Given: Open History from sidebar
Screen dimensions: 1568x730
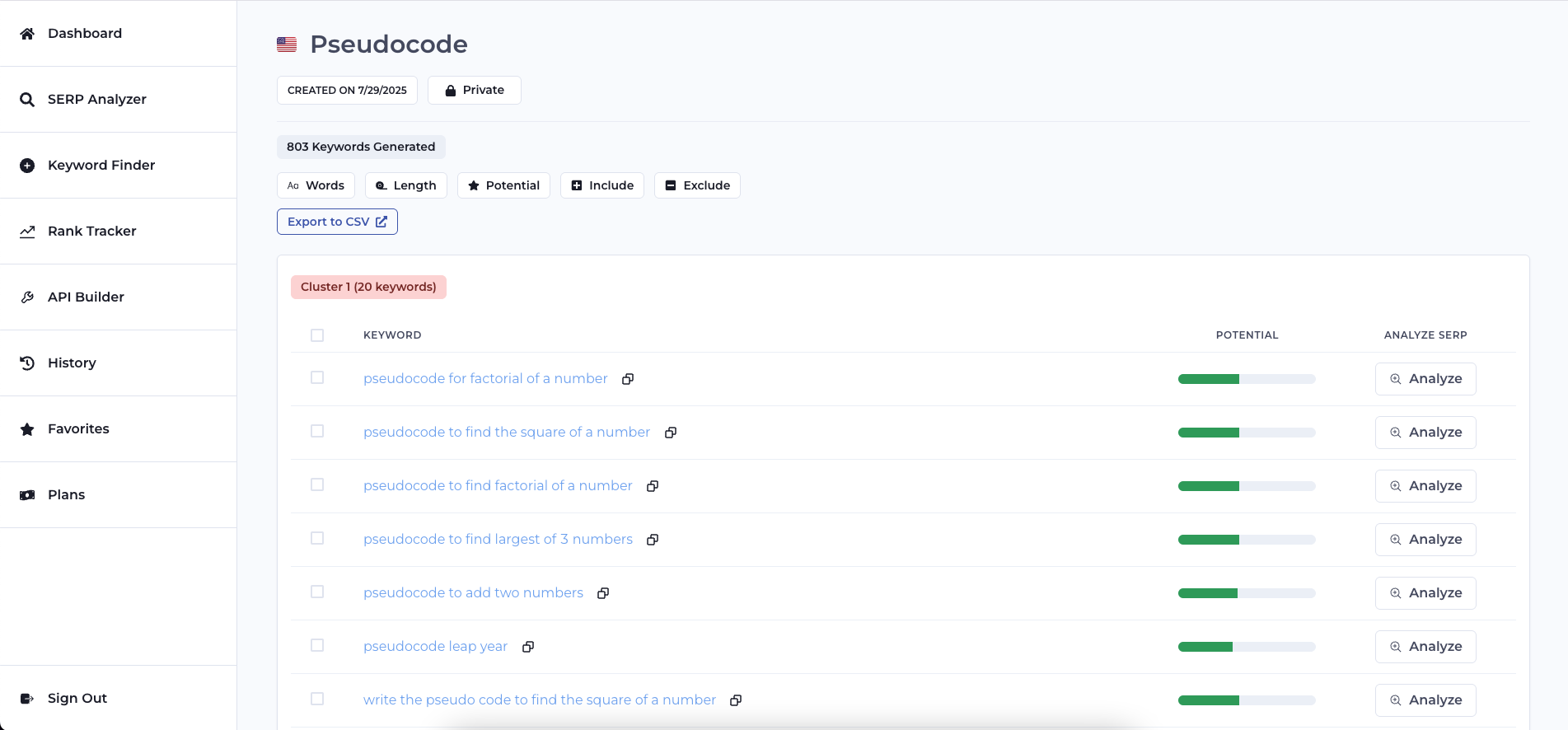Looking at the screenshot, I should pos(118,363).
